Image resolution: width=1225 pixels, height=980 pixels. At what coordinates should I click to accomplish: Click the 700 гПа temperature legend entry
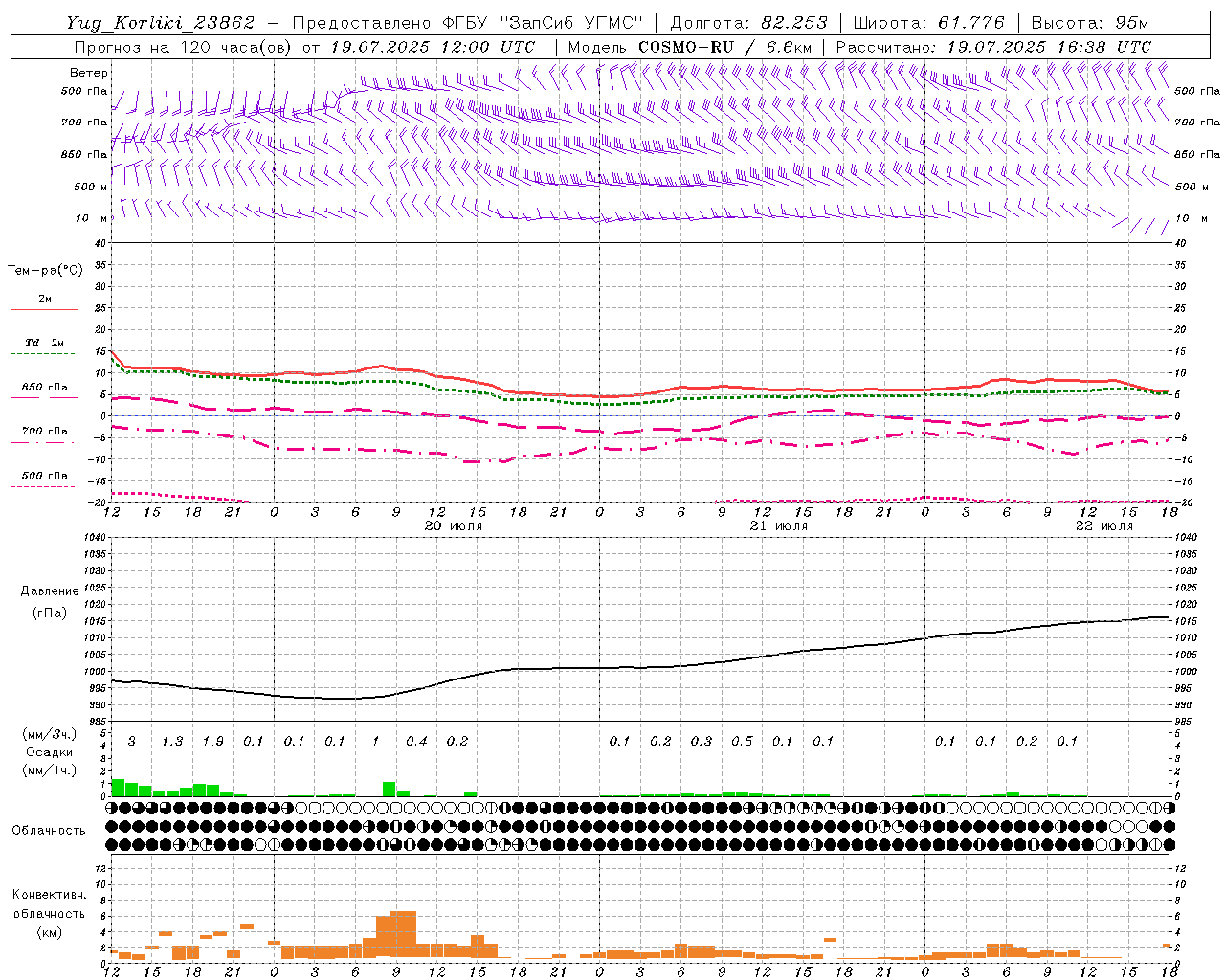point(45,432)
